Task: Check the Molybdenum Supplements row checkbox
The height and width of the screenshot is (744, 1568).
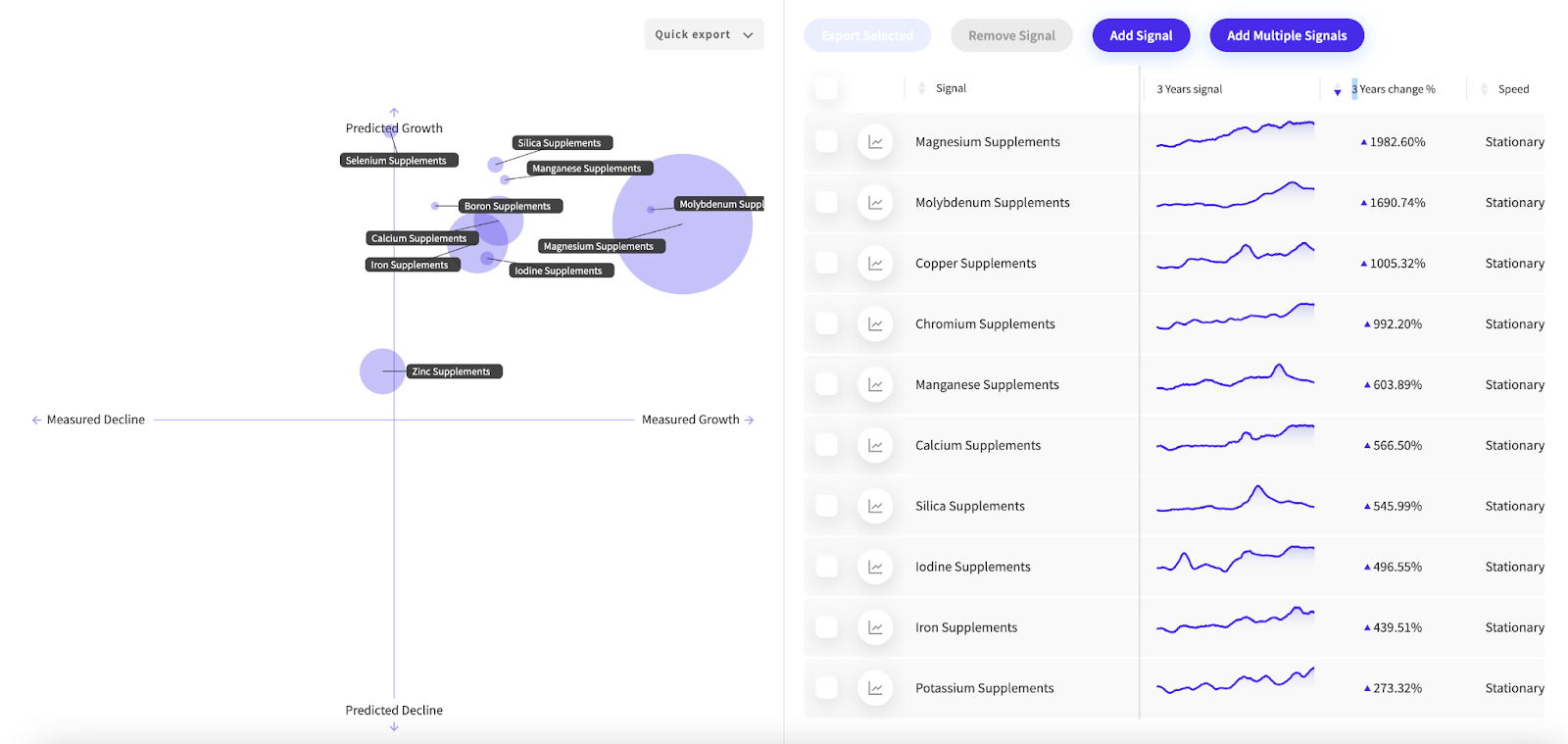Action: point(826,203)
